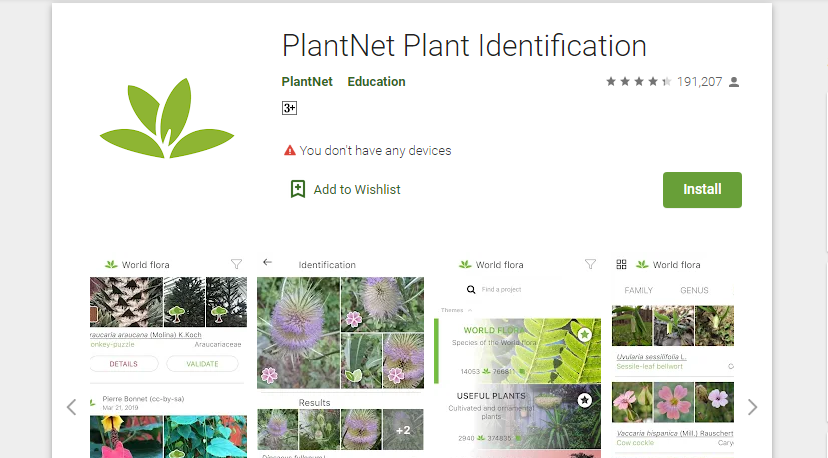Click the Sessile-leaf bellwort species name
This screenshot has width=828, height=458.
coord(650,366)
